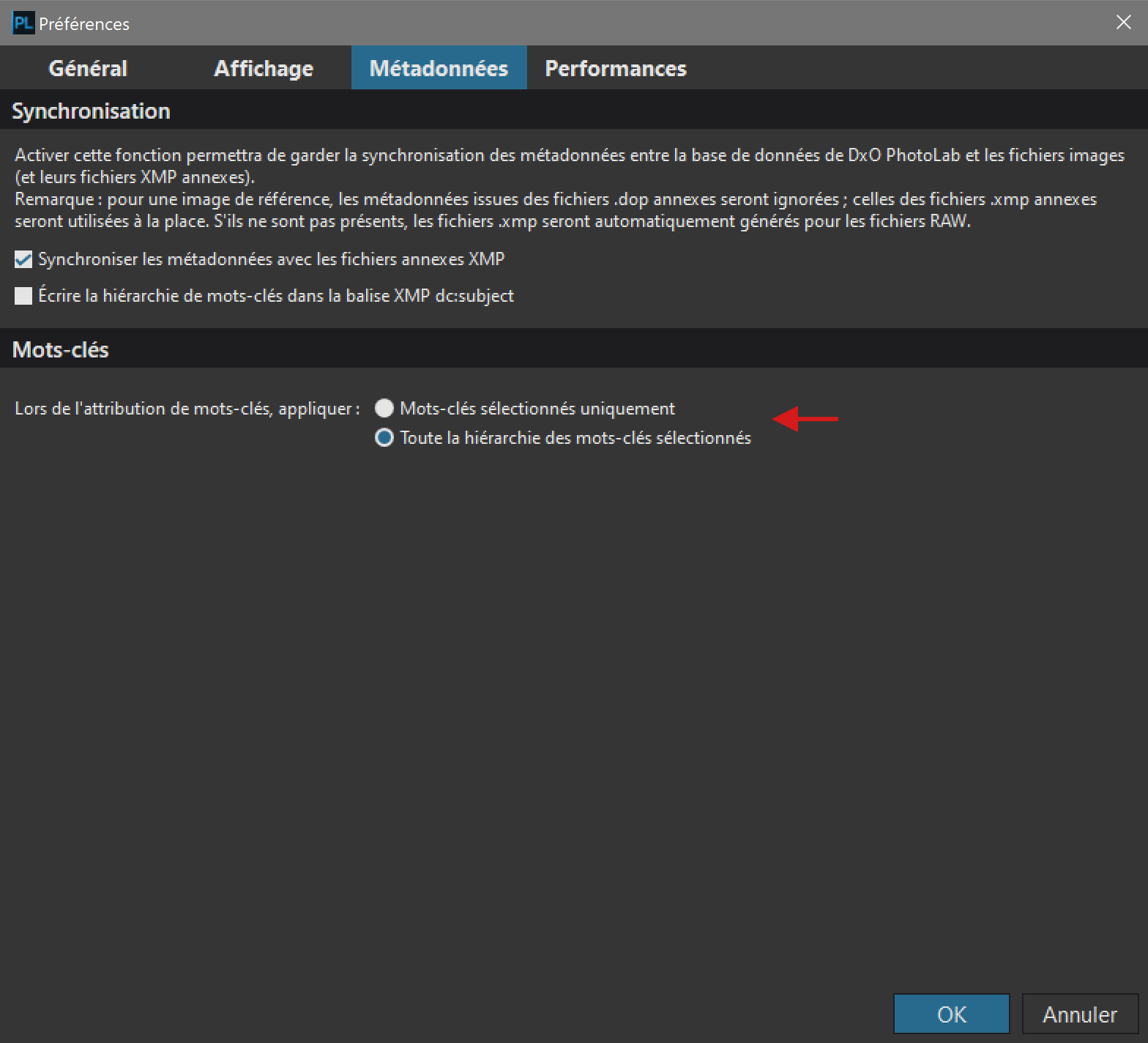Click the Mots-clés section header
Screen dimensions: 1148x1043
coord(574,349)
